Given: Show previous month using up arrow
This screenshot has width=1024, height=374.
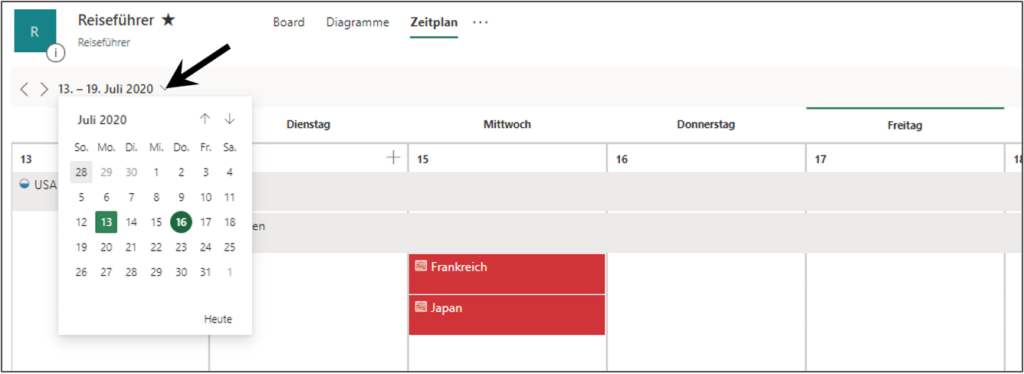Looking at the screenshot, I should coord(205,119).
